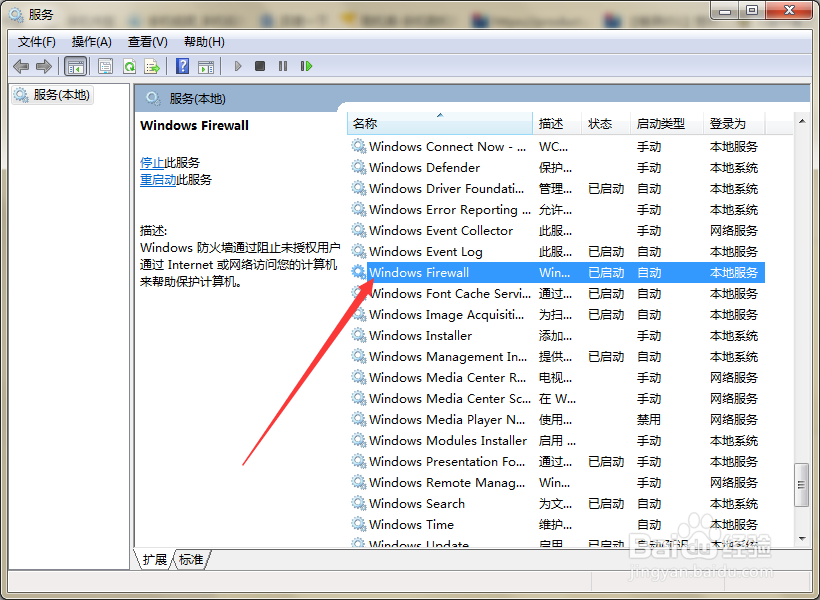
Task: Click gear icon of Windows Connect Now row
Action: [359, 146]
